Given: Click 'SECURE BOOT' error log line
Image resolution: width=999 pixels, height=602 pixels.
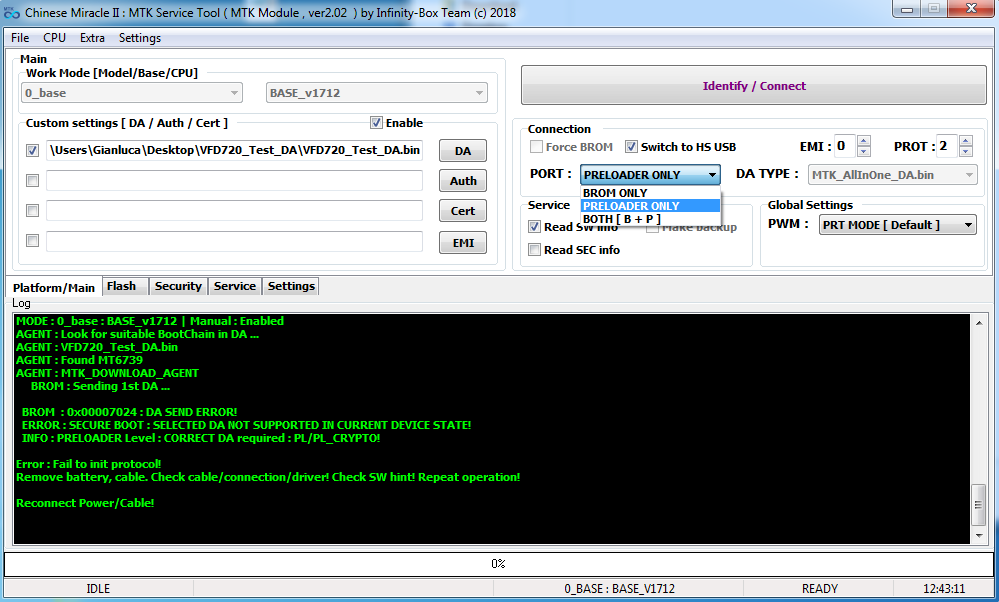Looking at the screenshot, I should [246, 425].
